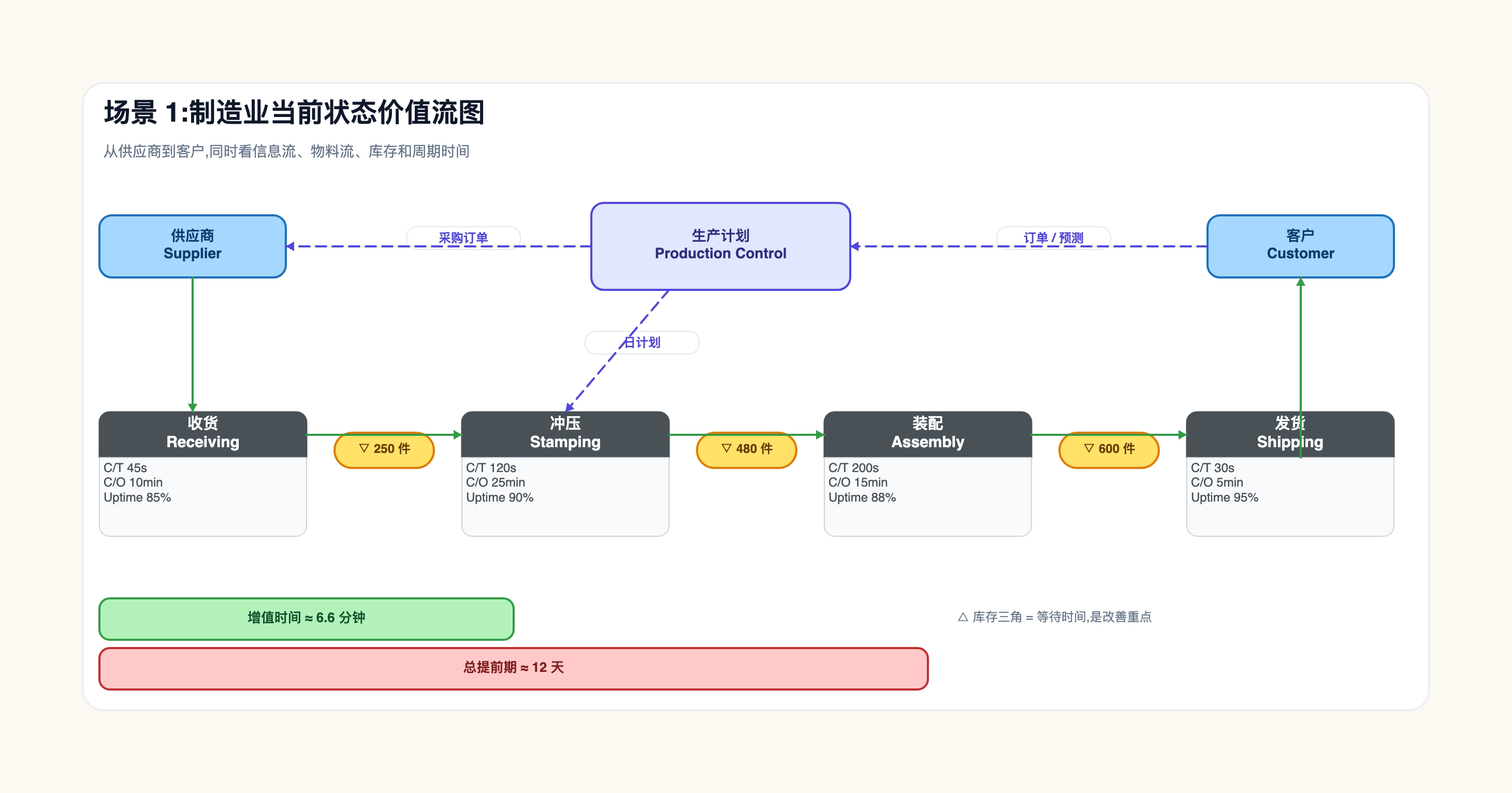Click the 480 件 inventory triangle badge
This screenshot has width=1512, height=793.
click(746, 450)
